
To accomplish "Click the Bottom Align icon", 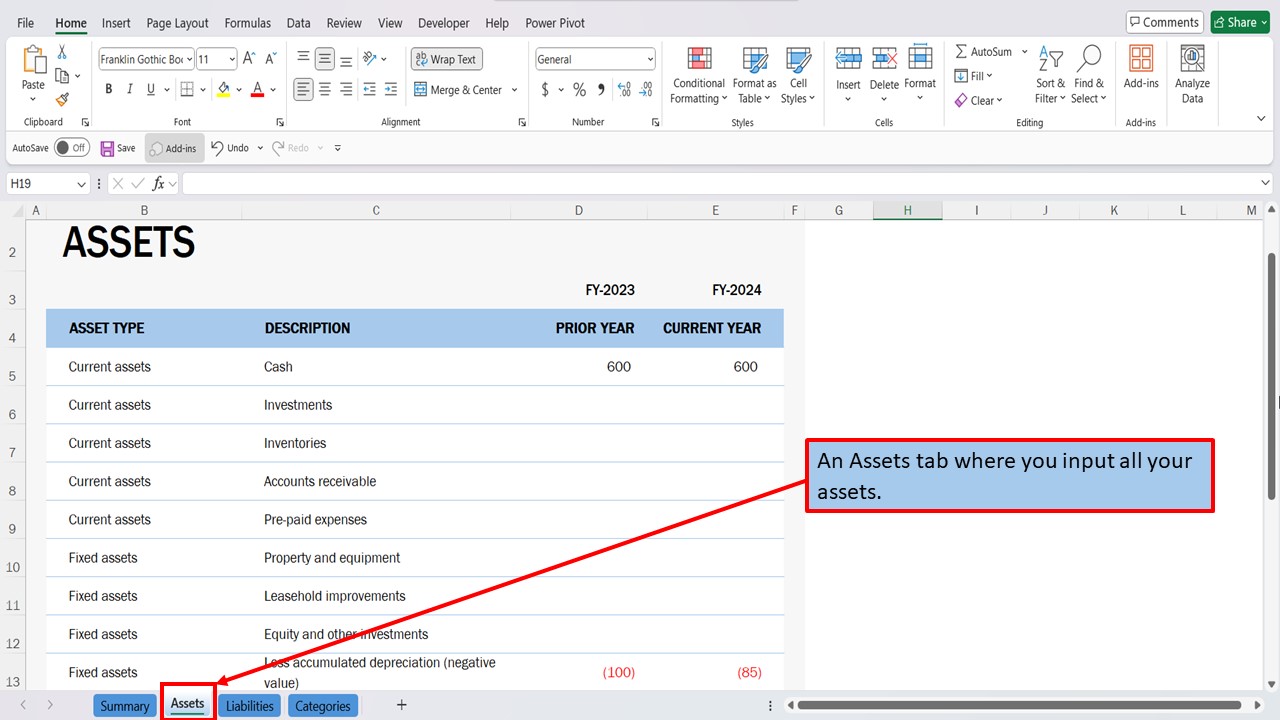I will [346, 59].
